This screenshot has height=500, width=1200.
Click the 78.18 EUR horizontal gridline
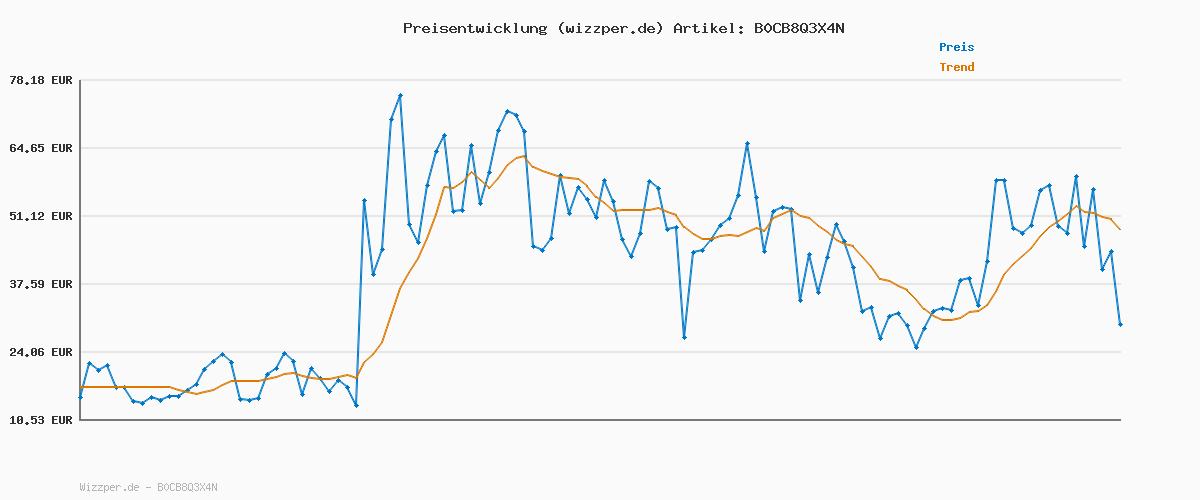tap(600, 80)
